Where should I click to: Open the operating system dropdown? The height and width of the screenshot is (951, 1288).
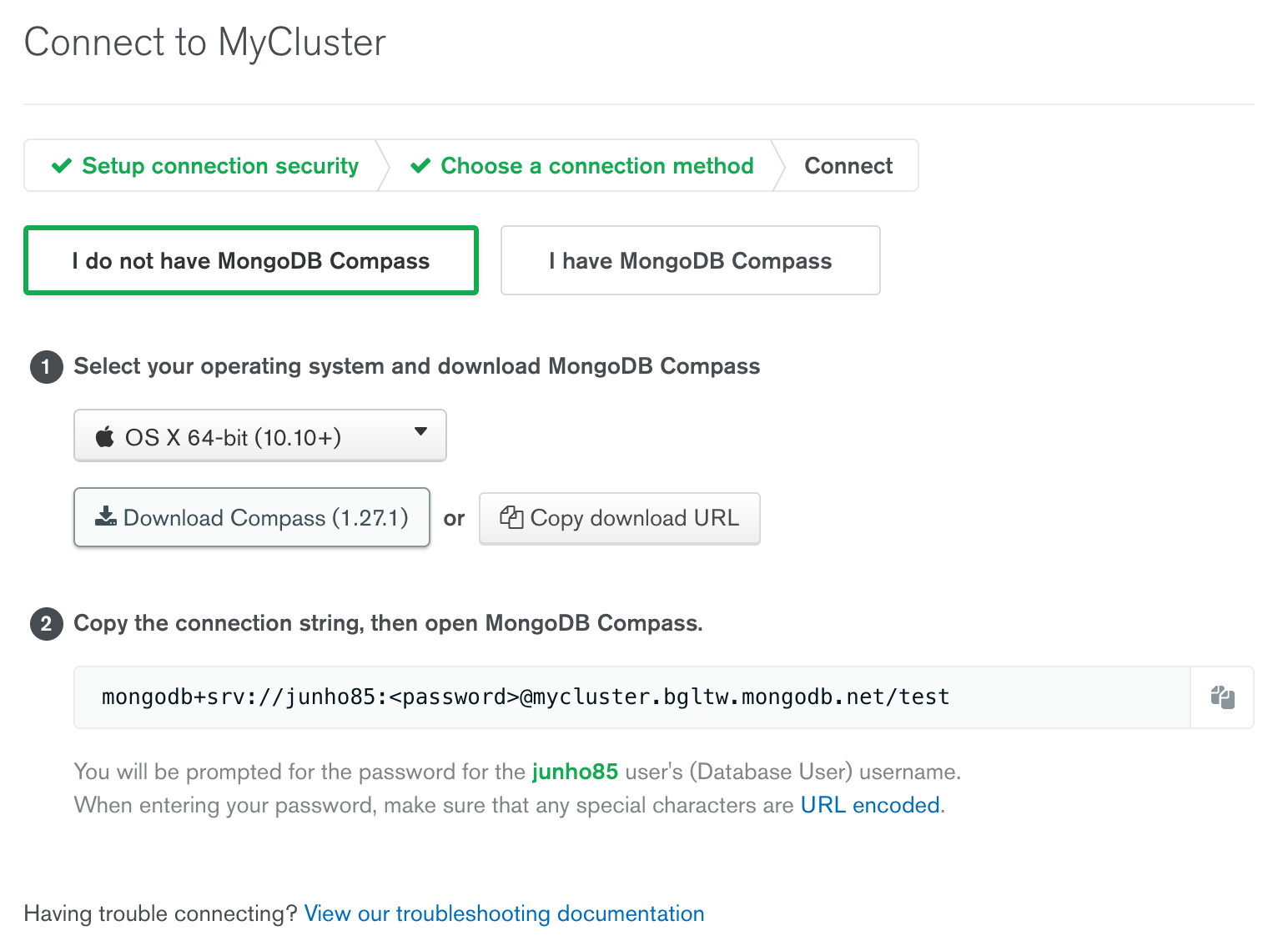(260, 435)
